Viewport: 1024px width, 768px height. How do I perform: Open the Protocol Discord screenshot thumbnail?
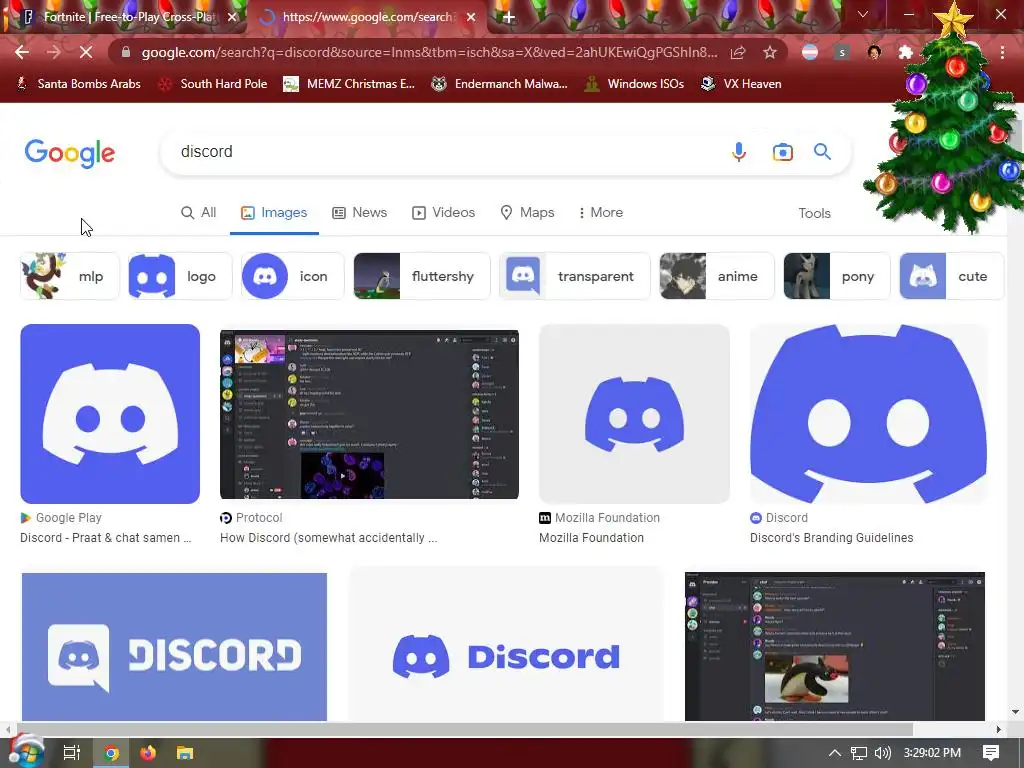(370, 415)
